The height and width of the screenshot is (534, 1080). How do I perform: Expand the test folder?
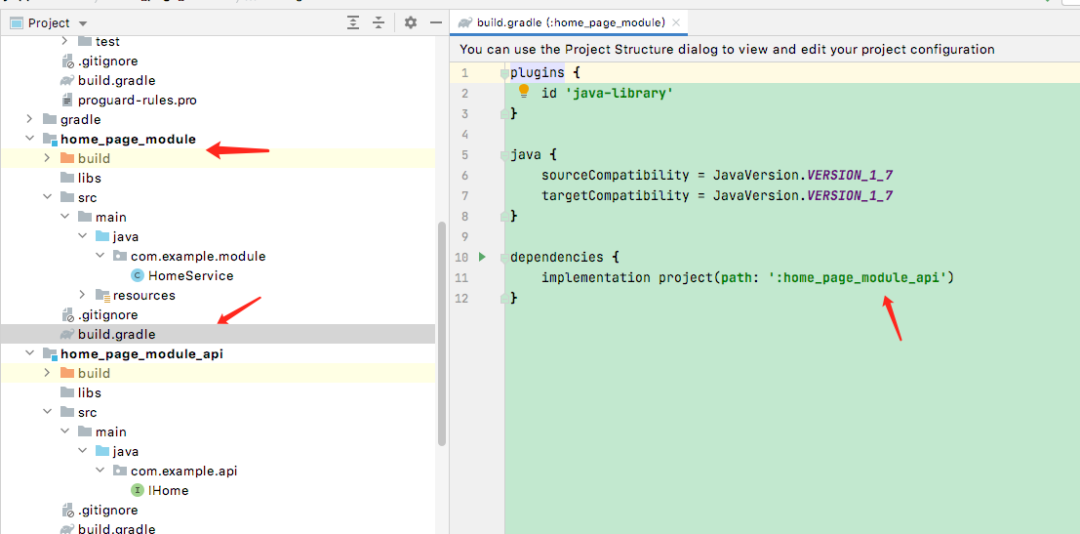click(x=65, y=41)
